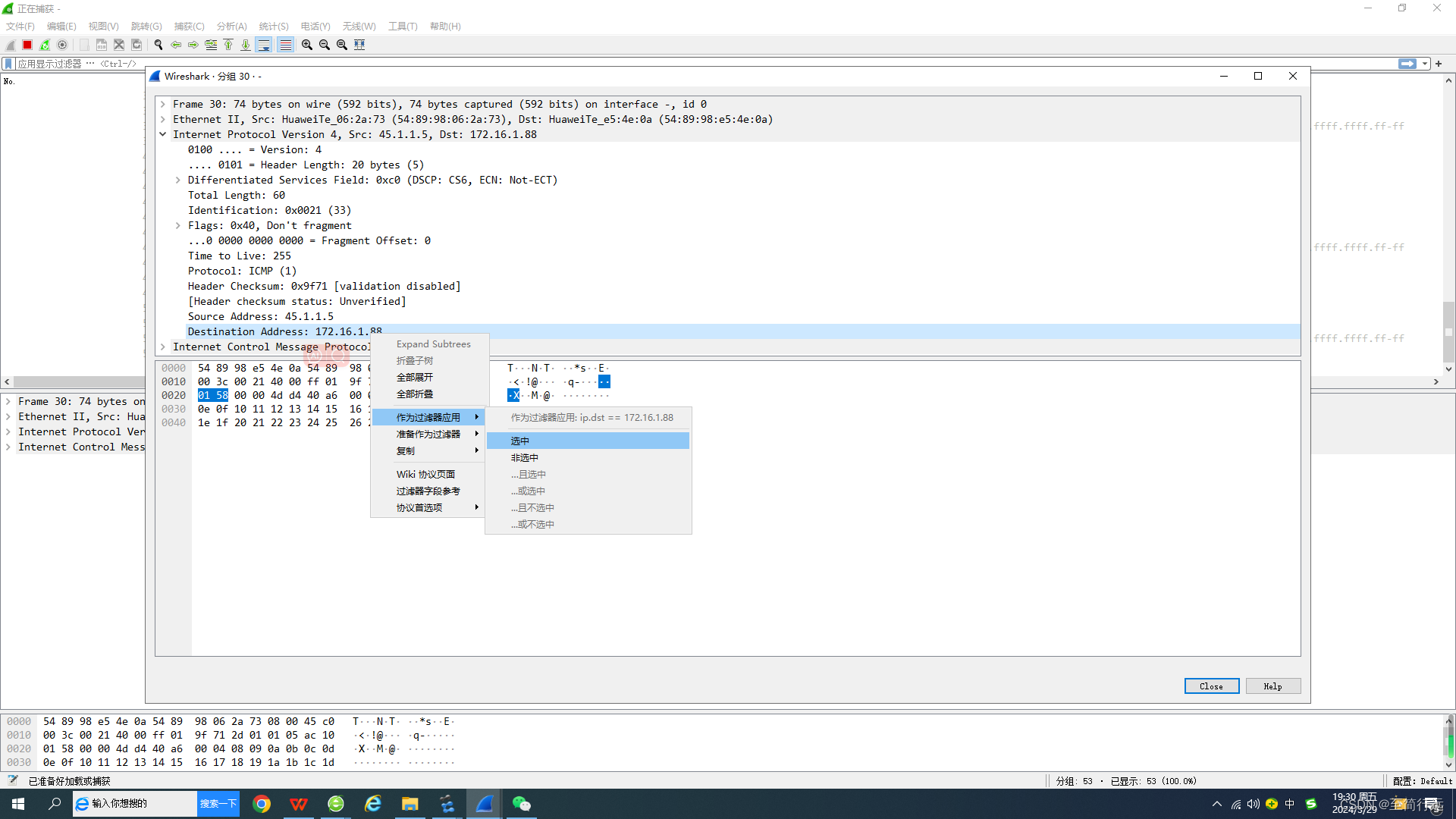This screenshot has width=1456, height=819.
Task: Open WeChat from the taskbar
Action: (521, 804)
